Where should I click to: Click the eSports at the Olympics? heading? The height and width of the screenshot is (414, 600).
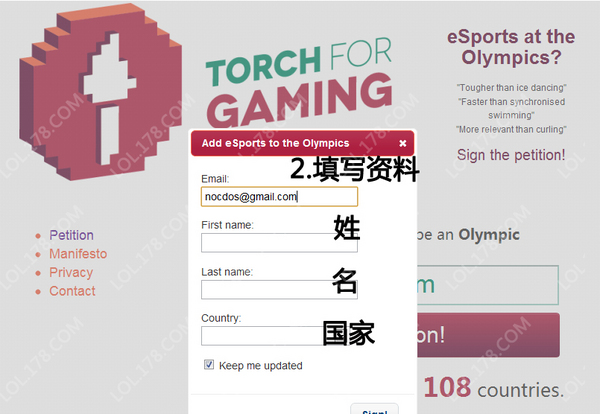click(511, 47)
